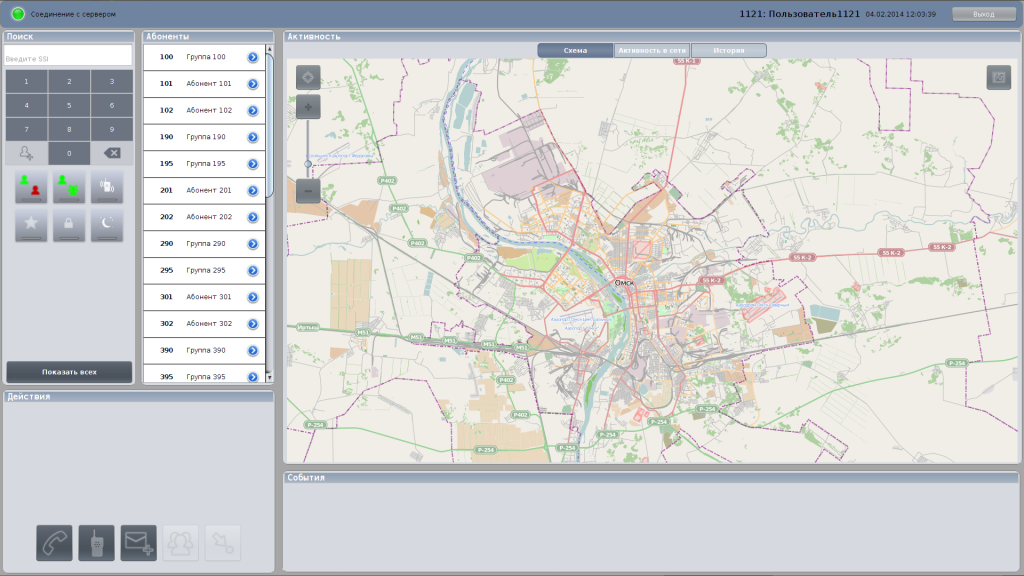Open the new message envelope button
This screenshot has width=1024, height=576.
[x=138, y=542]
